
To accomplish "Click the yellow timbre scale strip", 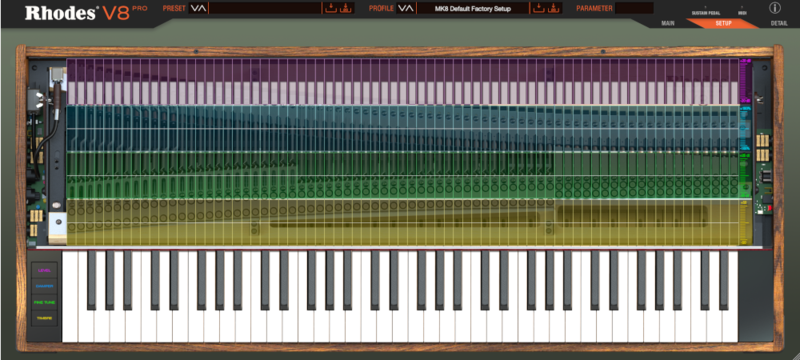I will click(x=746, y=222).
